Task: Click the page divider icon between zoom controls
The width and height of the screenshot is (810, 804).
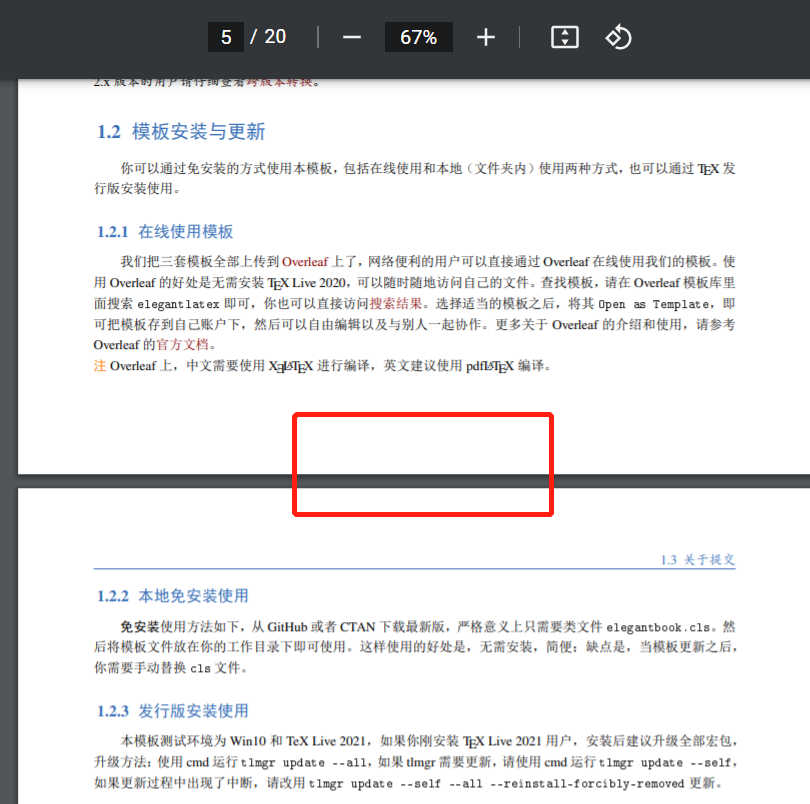Action: coord(318,37)
